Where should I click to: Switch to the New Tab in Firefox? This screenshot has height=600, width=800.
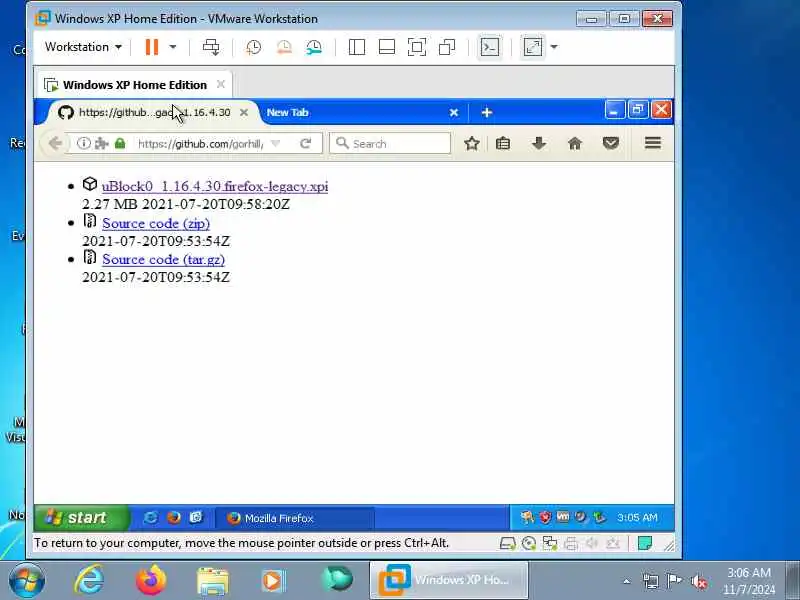click(x=357, y=112)
